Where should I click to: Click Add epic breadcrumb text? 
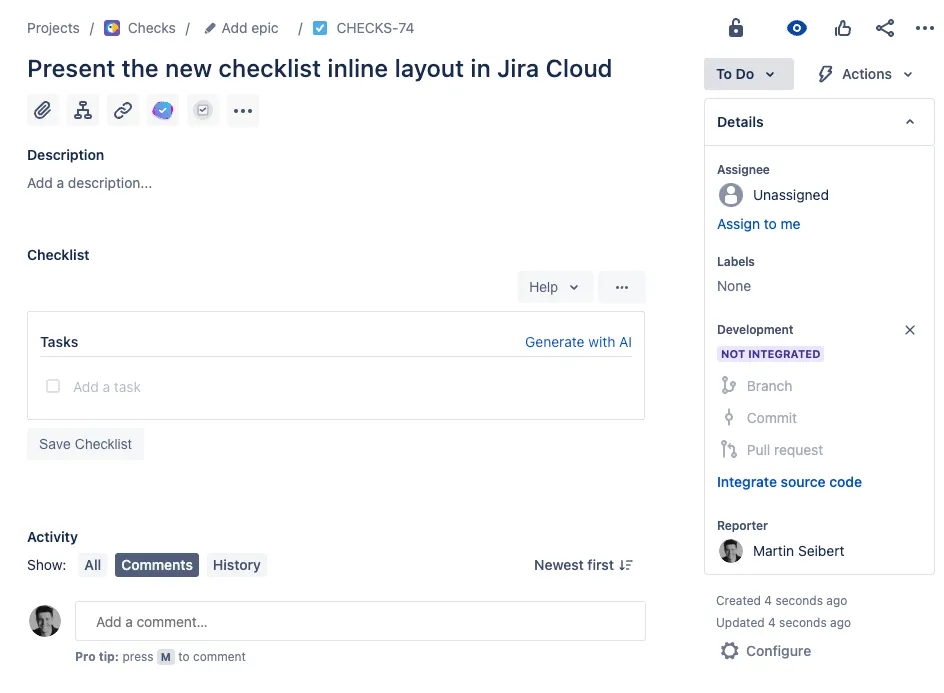[250, 28]
